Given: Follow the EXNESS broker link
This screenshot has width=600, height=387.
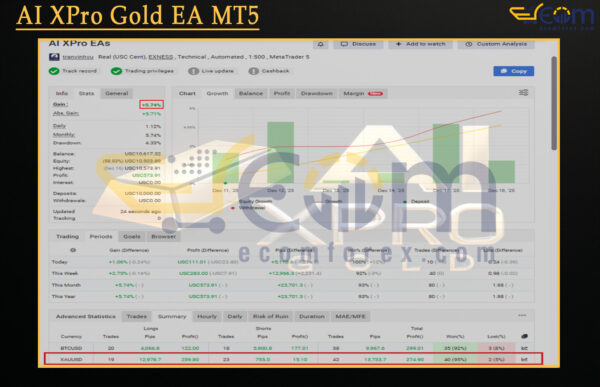Looking at the screenshot, I should 161,57.
